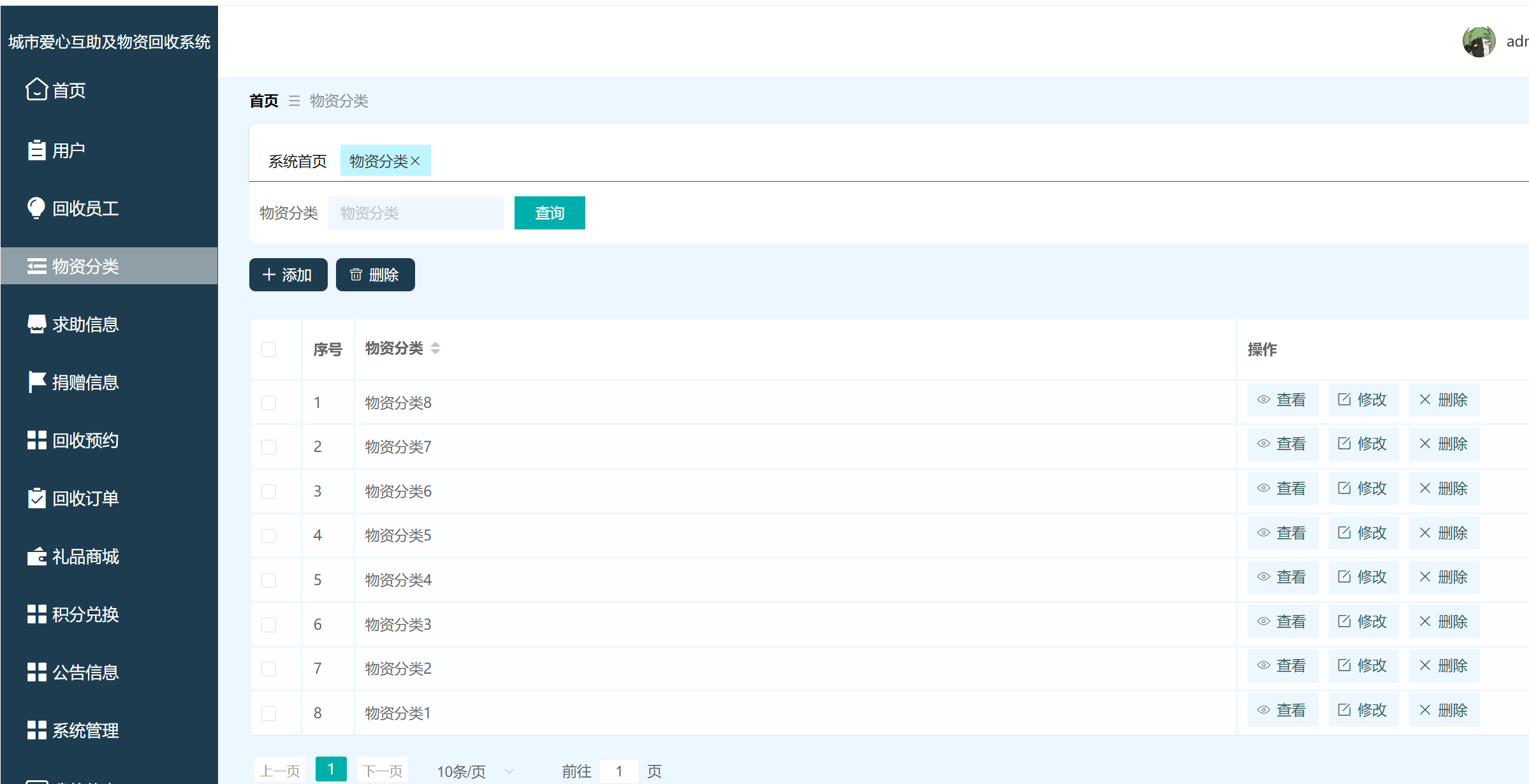Click the home icon in sidebar
Image resolution: width=1529 pixels, height=784 pixels.
36,90
